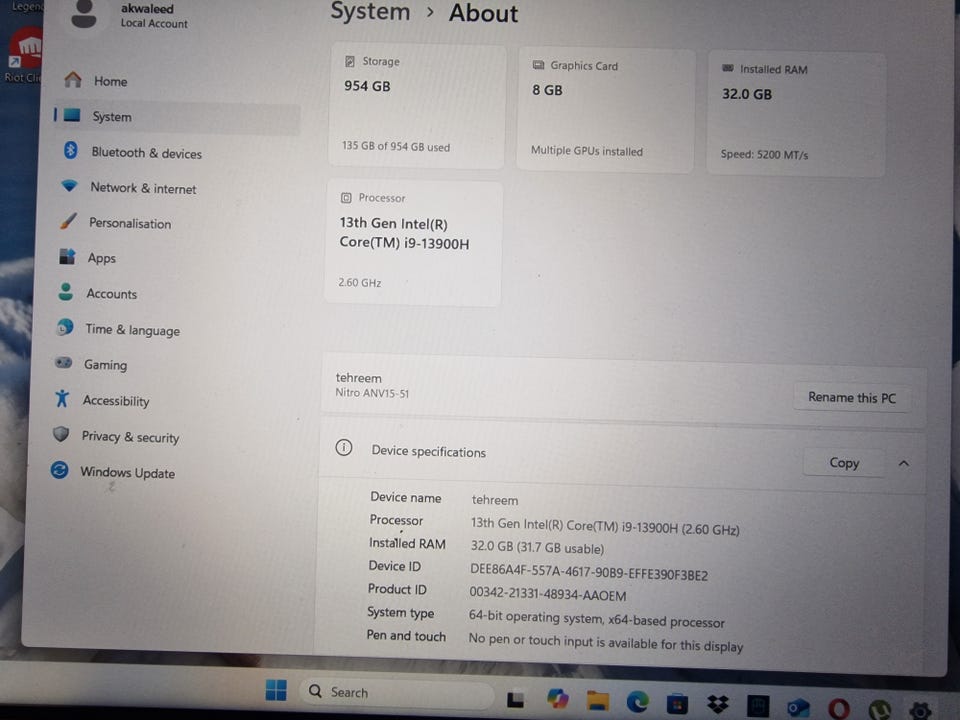Click the Windows Update refresh icon
Viewport: 960px width, 720px height.
(x=59, y=470)
